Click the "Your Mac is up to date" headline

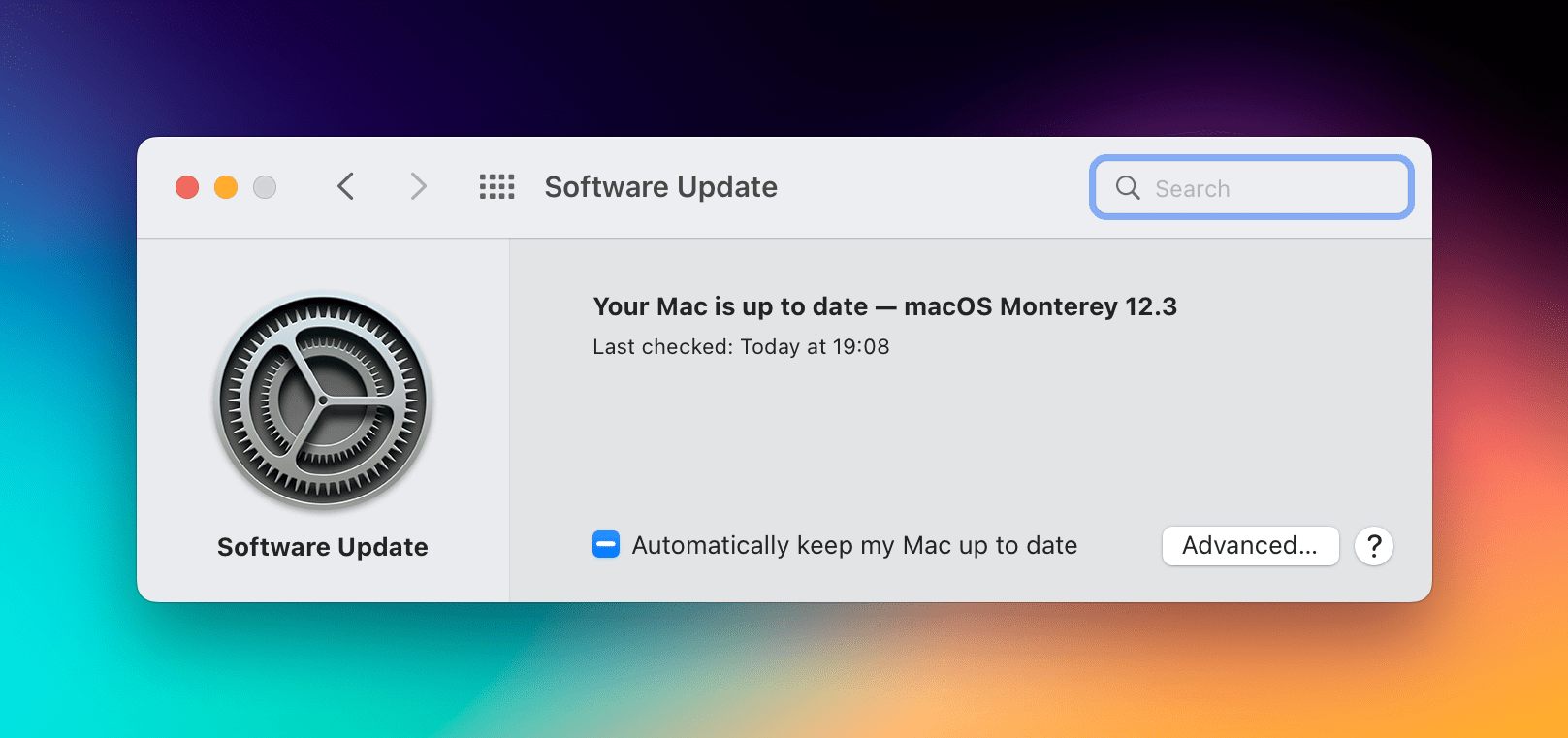coord(730,306)
